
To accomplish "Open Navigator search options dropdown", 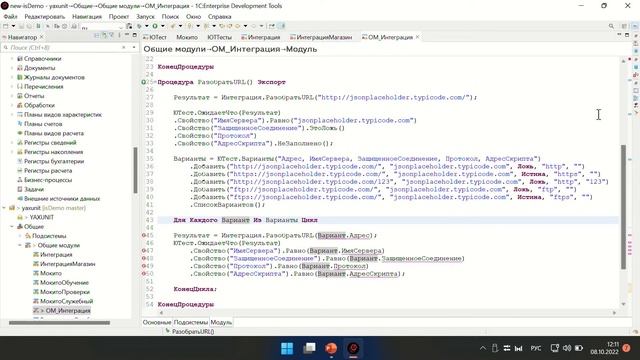I will coord(133,47).
